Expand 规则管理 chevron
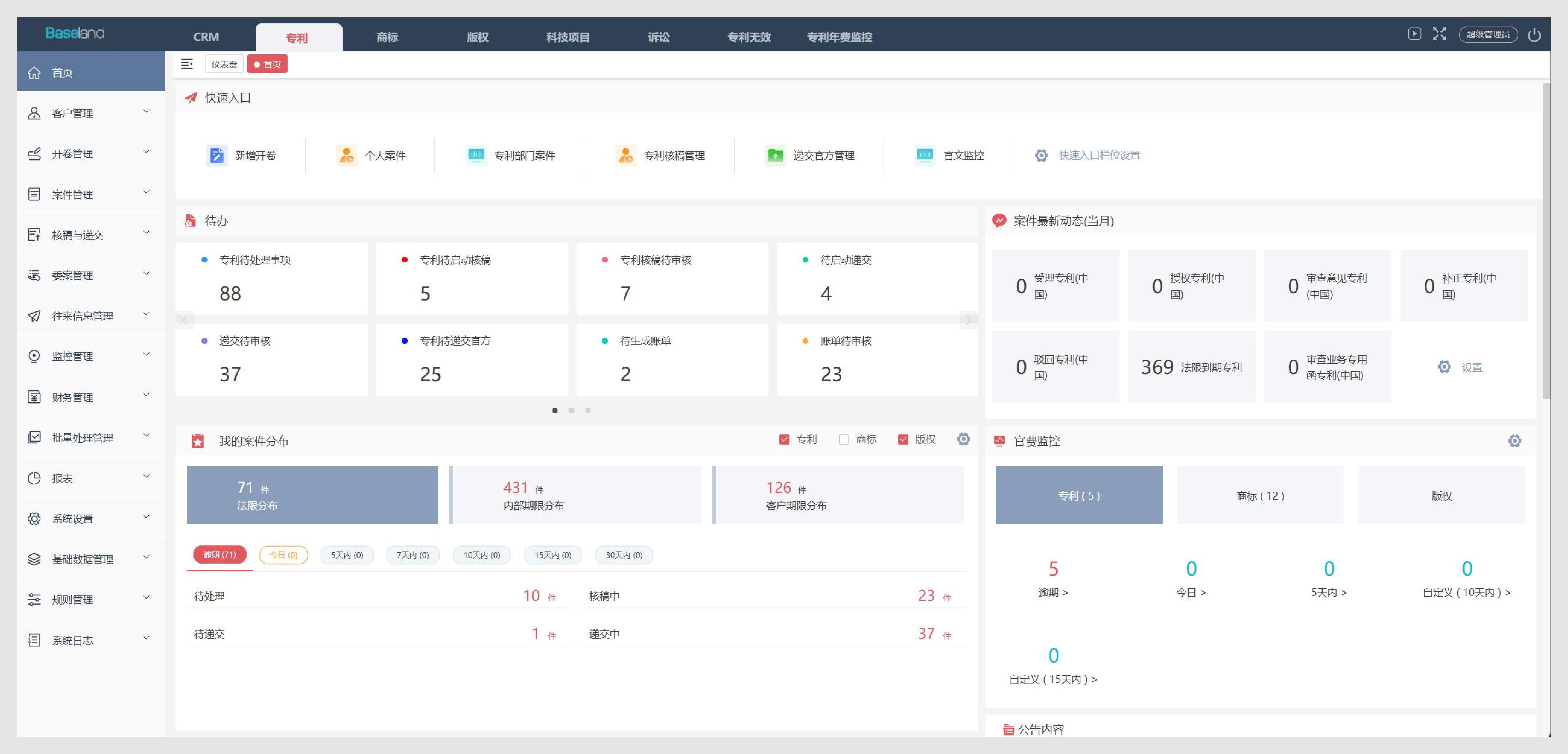The width and height of the screenshot is (1568, 754). tap(146, 597)
